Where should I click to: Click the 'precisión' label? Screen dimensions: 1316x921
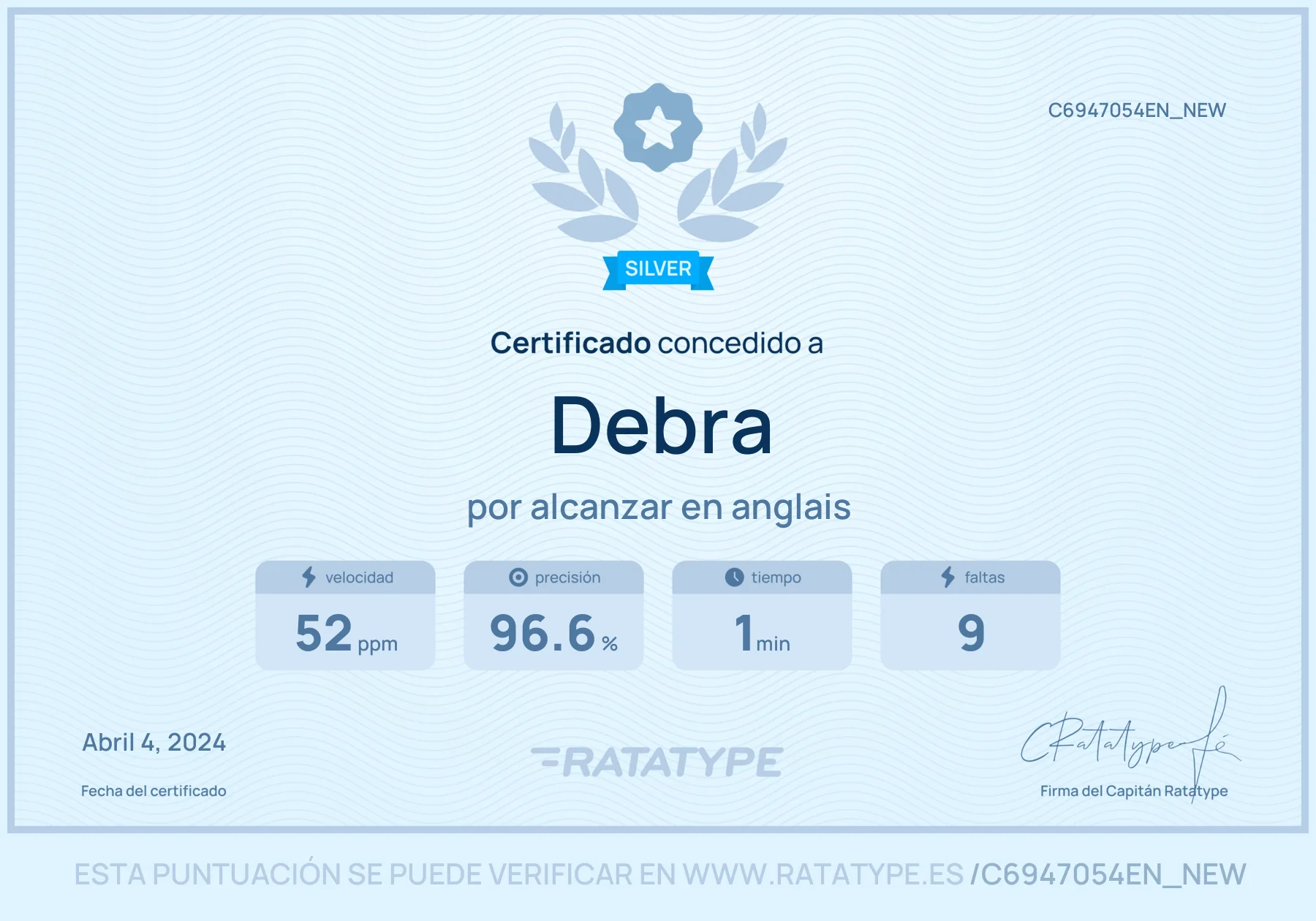point(567,577)
